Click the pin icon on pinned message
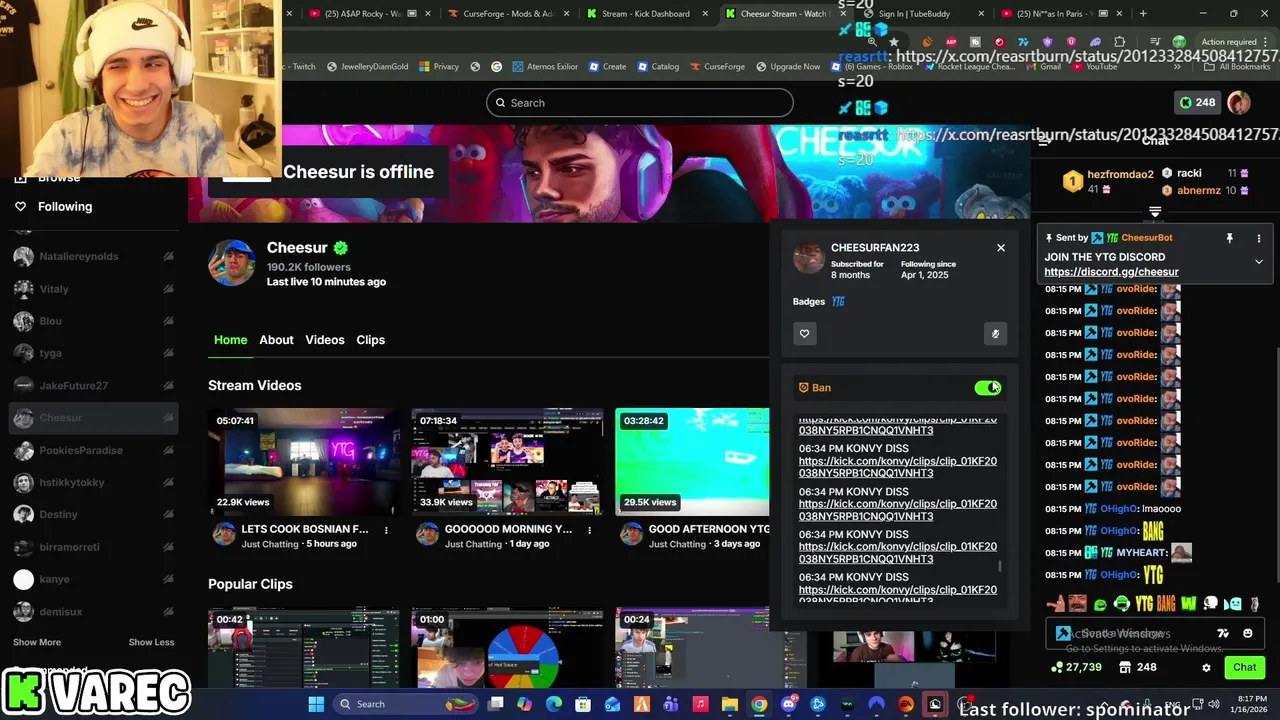 click(1229, 238)
